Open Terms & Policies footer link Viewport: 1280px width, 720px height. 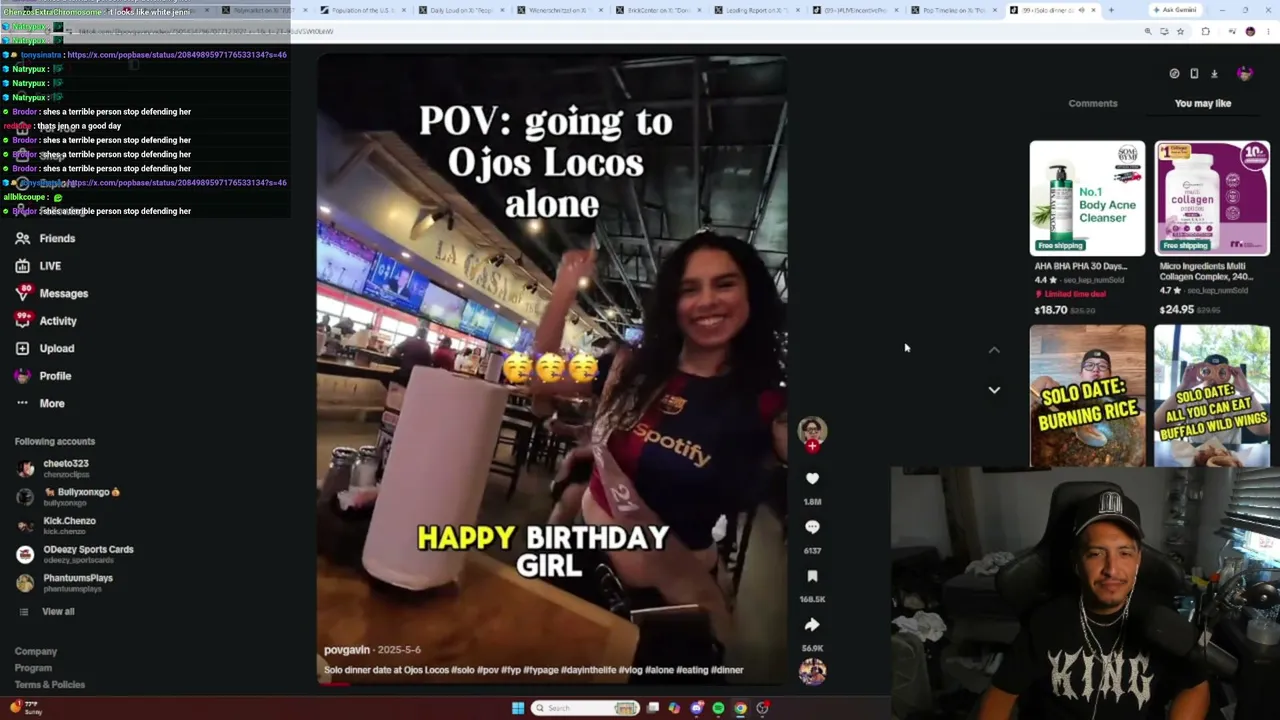click(x=49, y=685)
